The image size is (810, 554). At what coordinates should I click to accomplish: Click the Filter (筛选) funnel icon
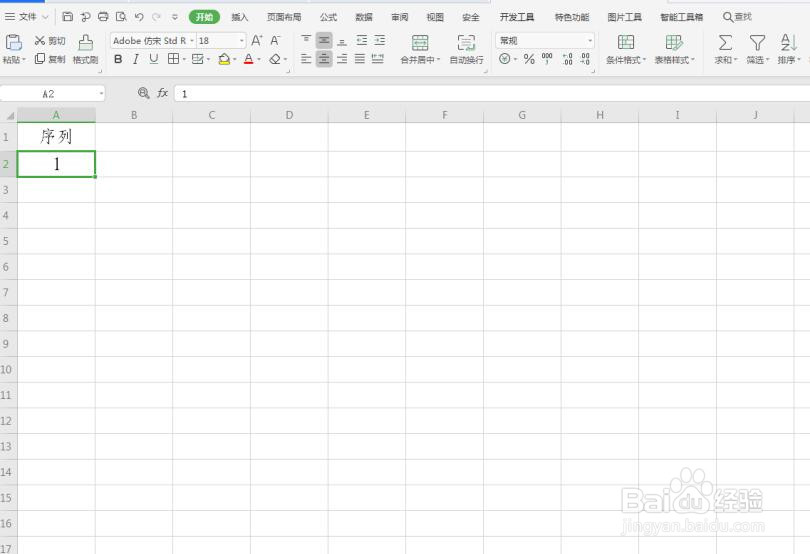pyautogui.click(x=757, y=42)
